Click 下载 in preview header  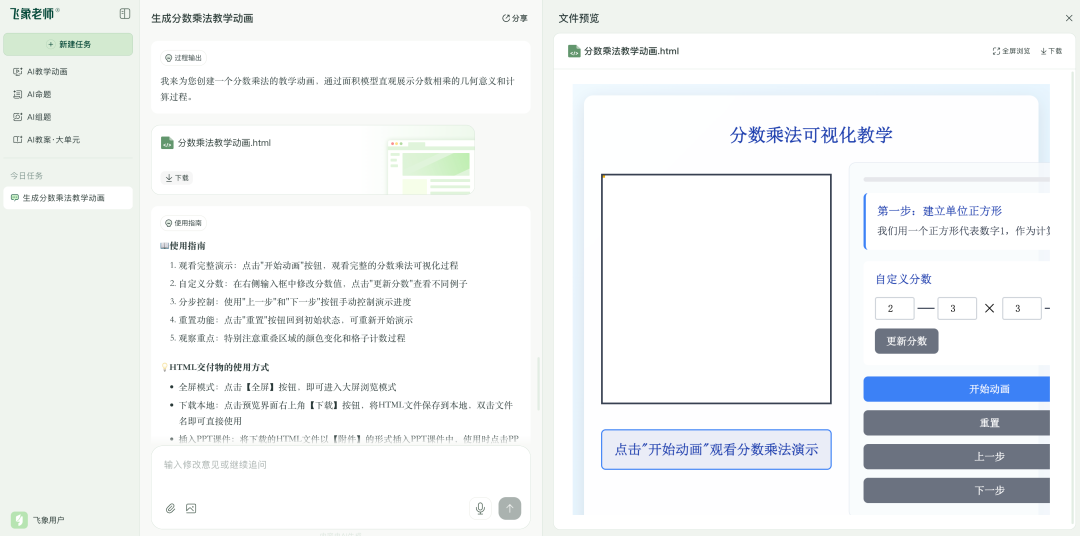pos(1051,51)
